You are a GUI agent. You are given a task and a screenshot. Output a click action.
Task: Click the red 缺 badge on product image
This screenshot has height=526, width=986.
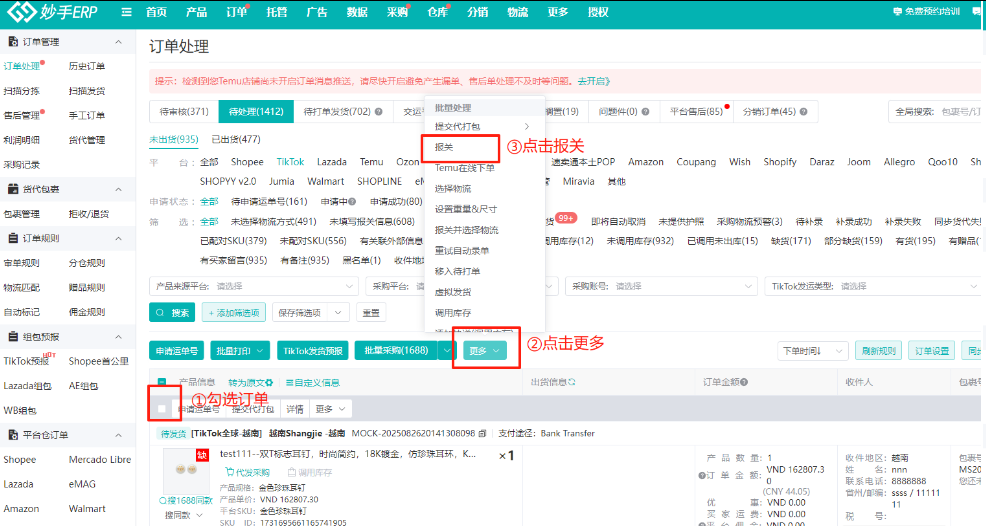202,455
